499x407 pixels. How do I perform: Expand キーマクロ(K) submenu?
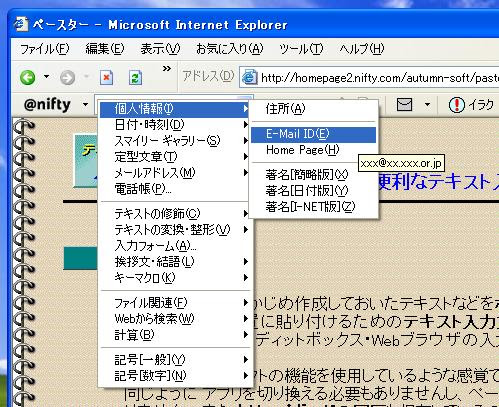pos(175,278)
